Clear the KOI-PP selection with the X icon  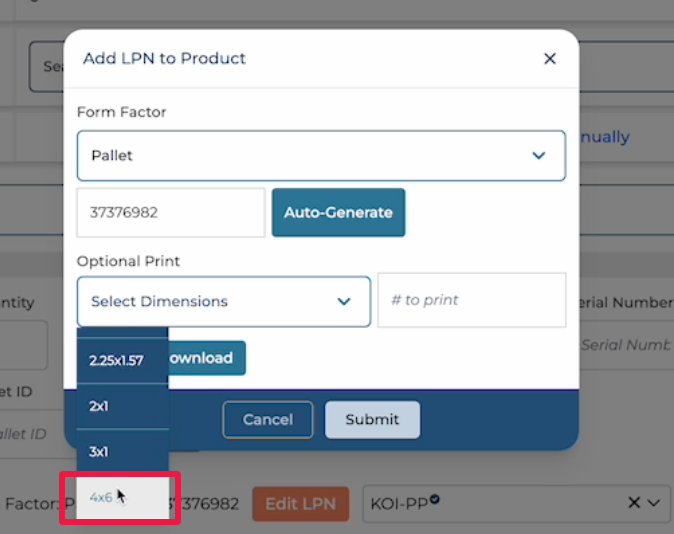pos(633,503)
